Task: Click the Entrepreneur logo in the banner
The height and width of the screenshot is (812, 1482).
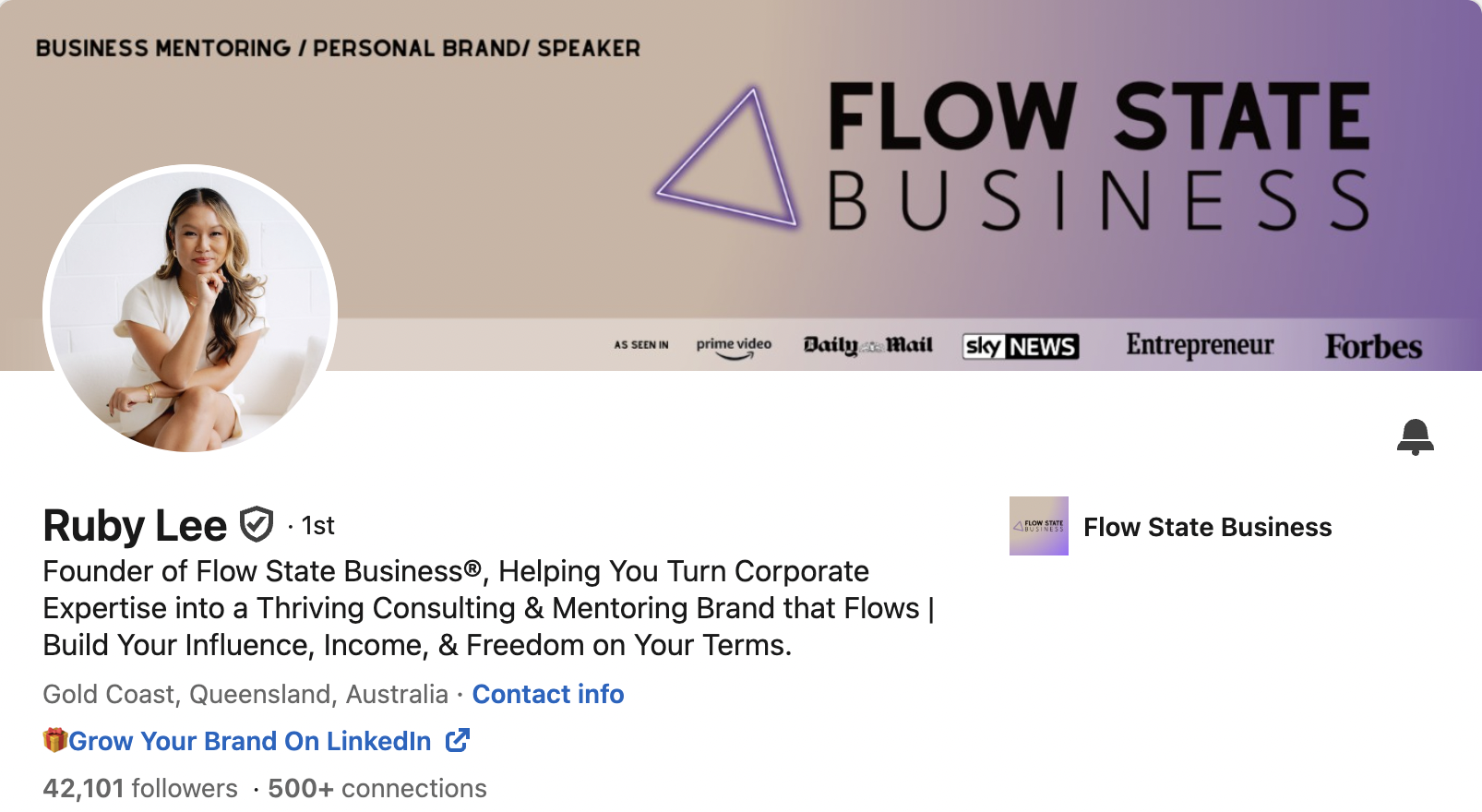Action: tap(1200, 345)
